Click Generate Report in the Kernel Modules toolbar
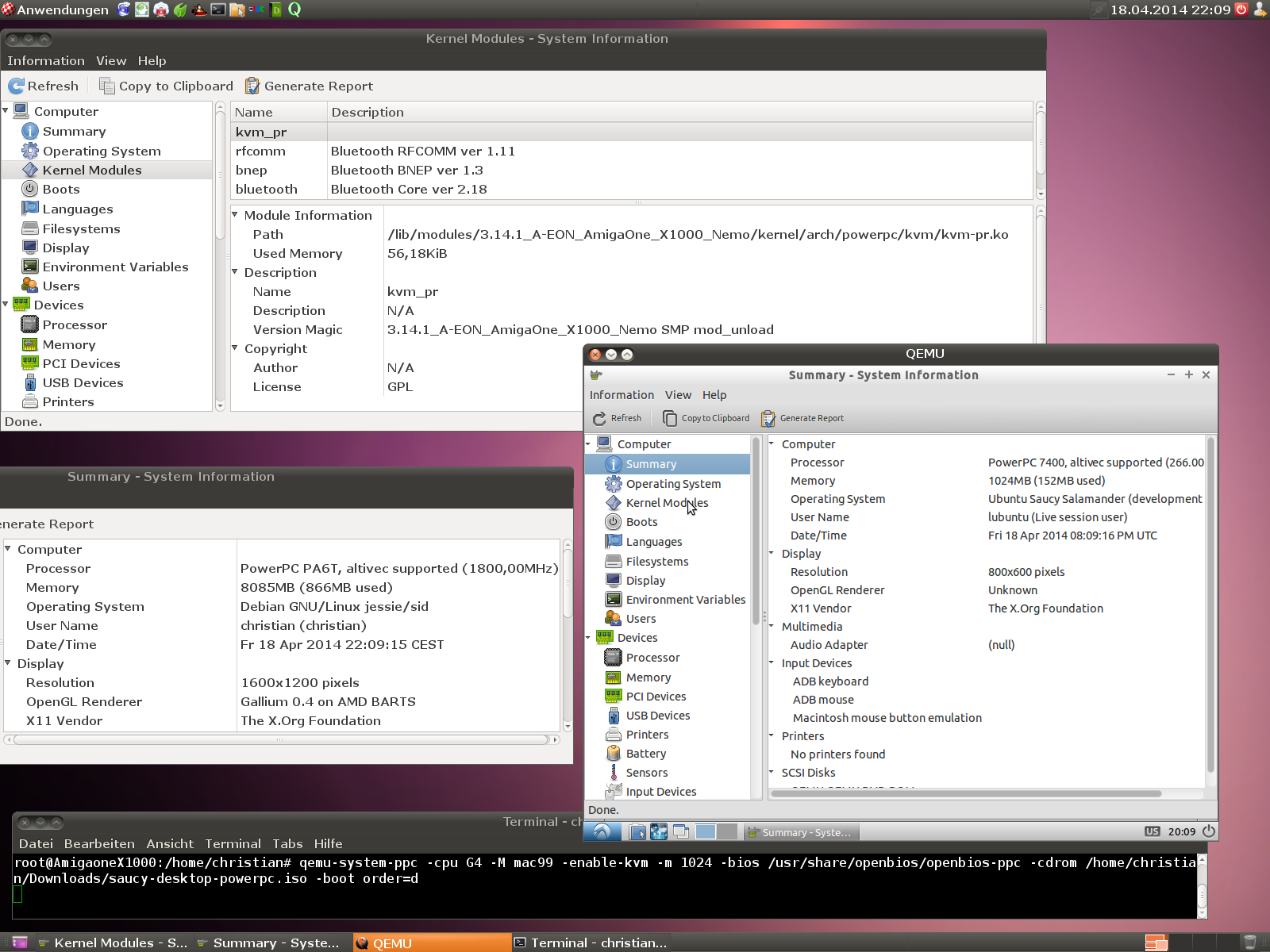This screenshot has height=952, width=1270. pyautogui.click(x=309, y=86)
